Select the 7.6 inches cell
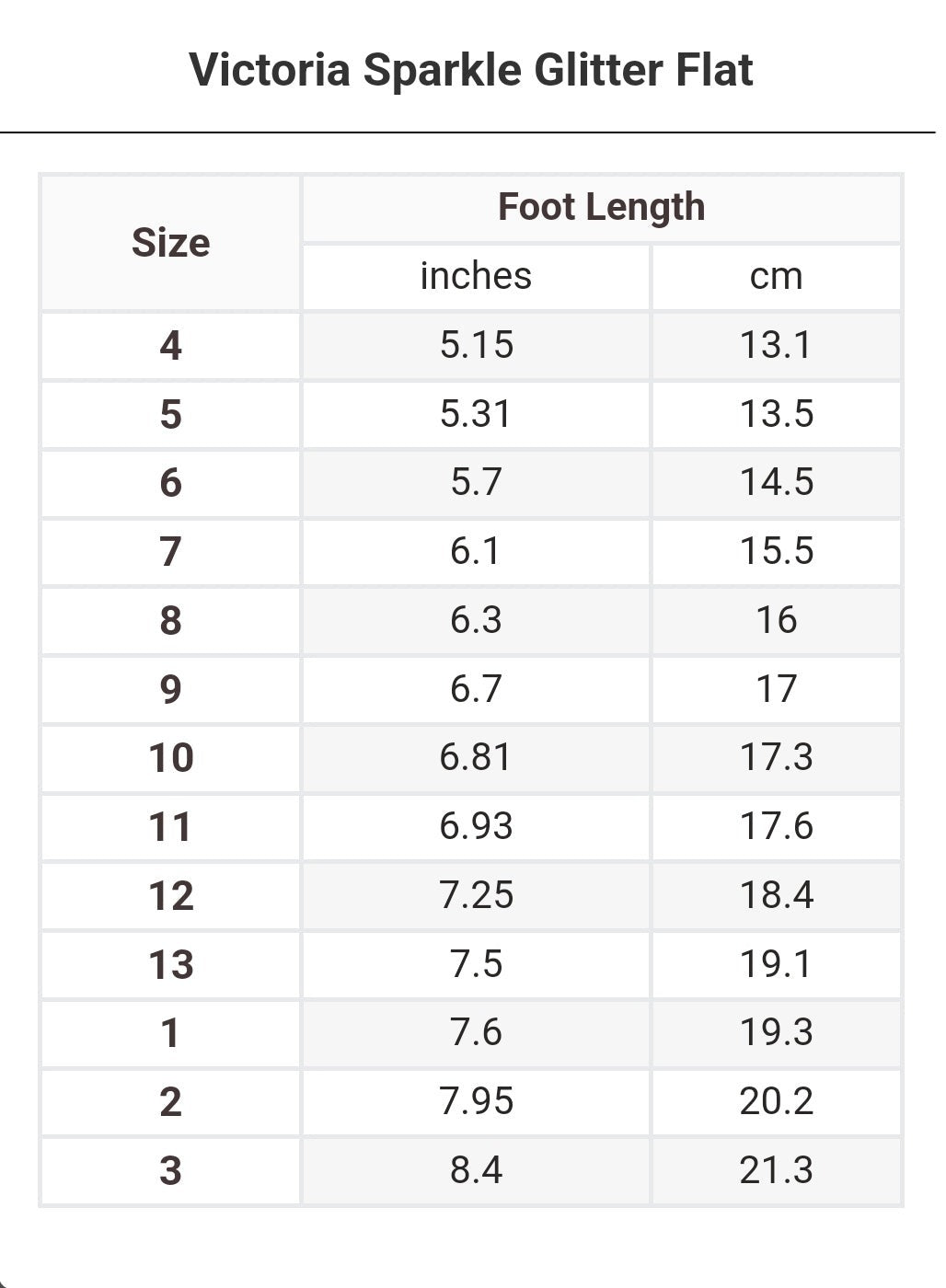 [x=476, y=1032]
